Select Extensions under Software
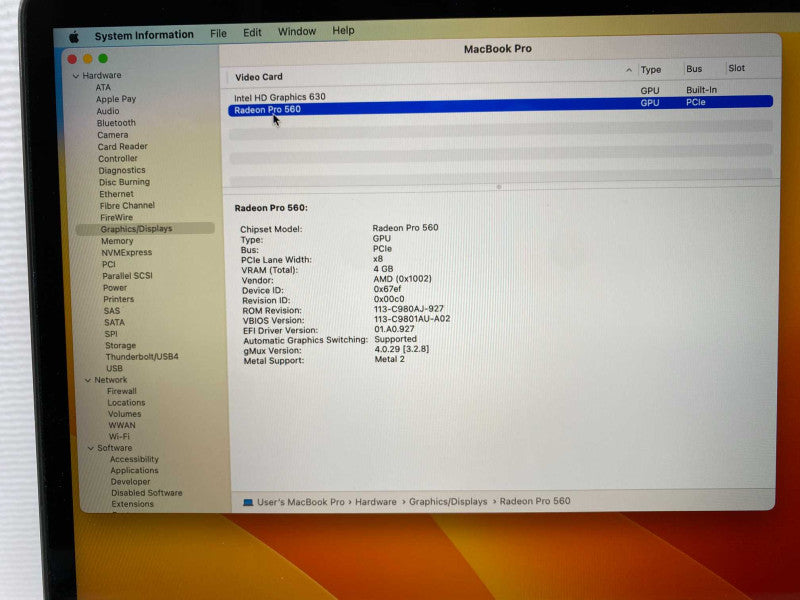This screenshot has width=800, height=600. click(132, 504)
